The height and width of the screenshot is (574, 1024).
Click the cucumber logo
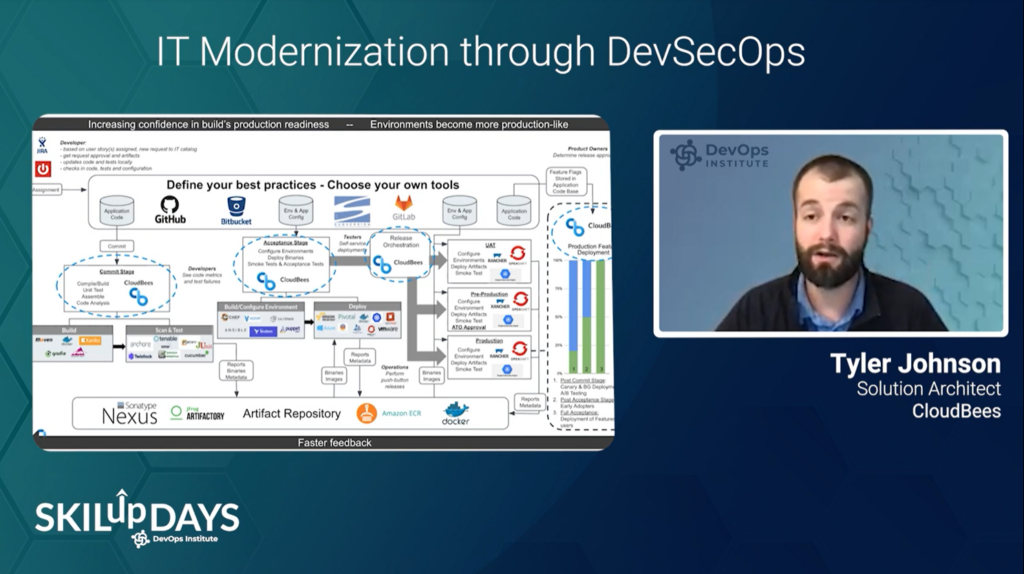tap(195, 355)
